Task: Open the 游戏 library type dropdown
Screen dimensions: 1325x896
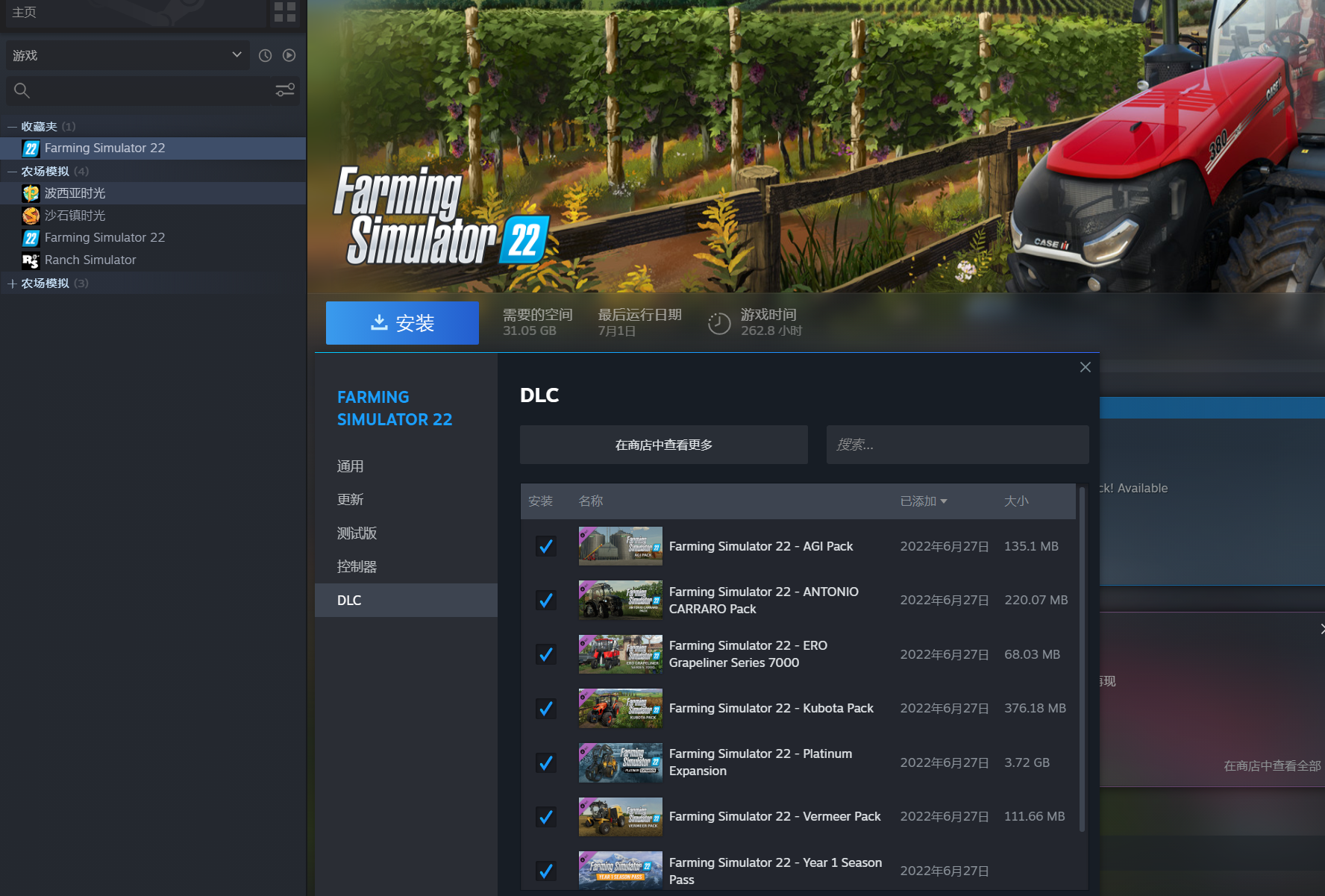Action: (128, 55)
